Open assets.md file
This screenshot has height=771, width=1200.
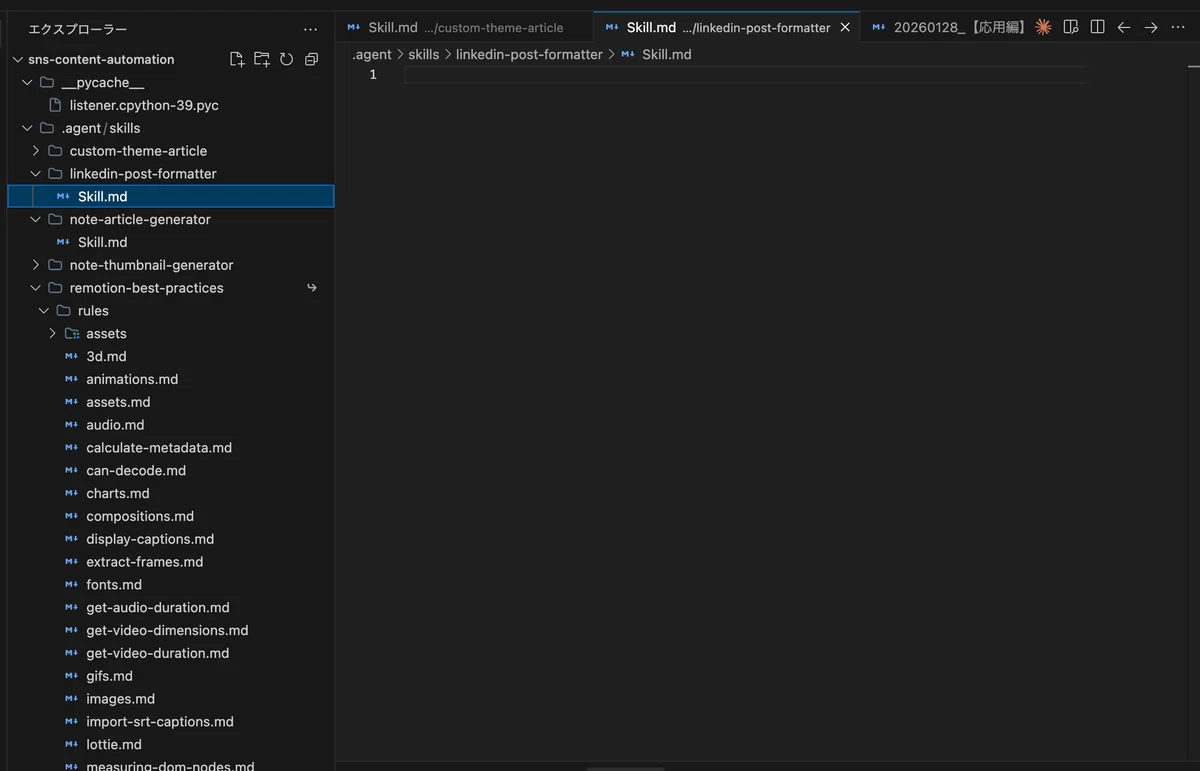(118, 402)
